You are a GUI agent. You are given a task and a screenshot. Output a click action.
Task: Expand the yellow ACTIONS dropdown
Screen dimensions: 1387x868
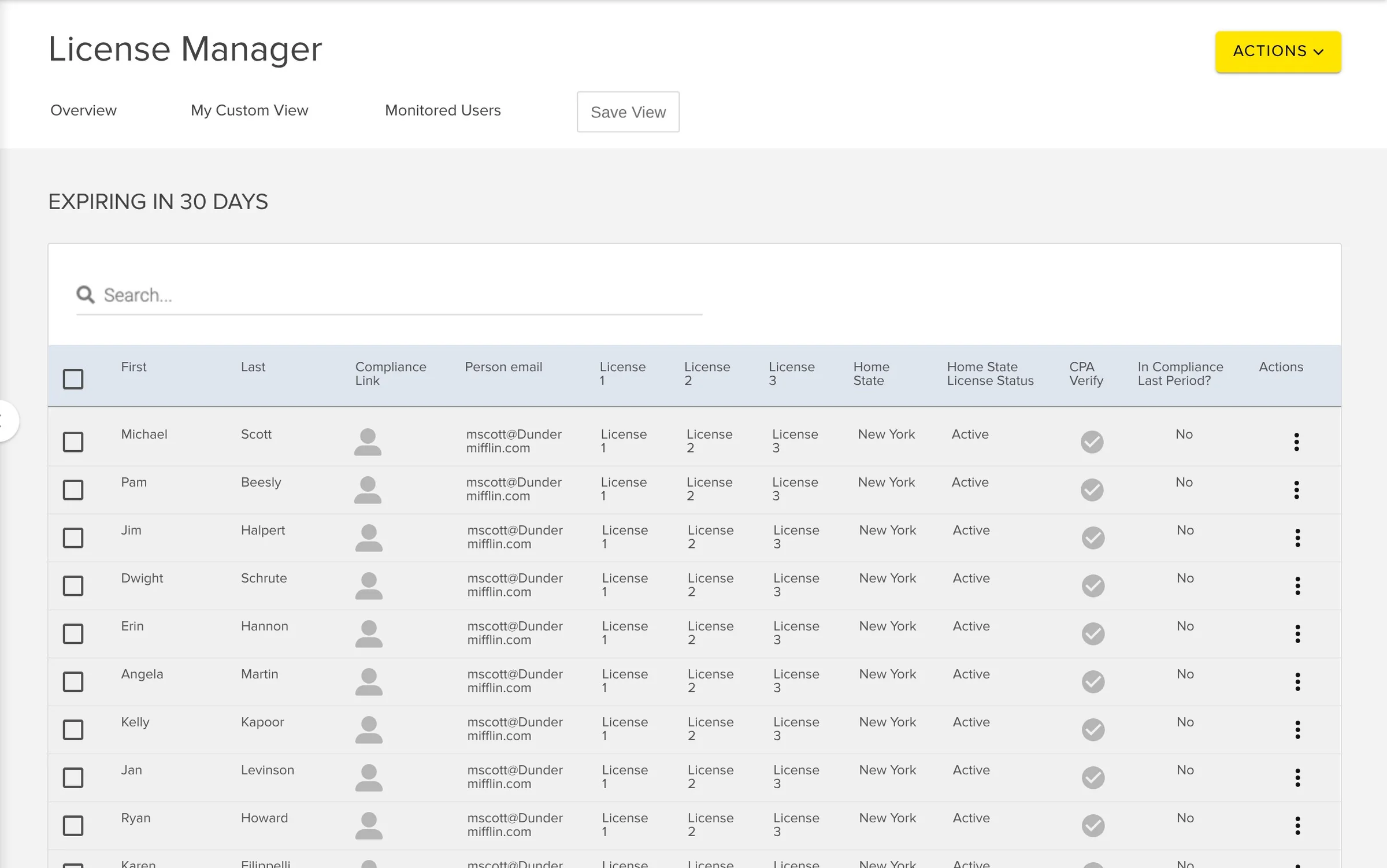click(x=1278, y=51)
